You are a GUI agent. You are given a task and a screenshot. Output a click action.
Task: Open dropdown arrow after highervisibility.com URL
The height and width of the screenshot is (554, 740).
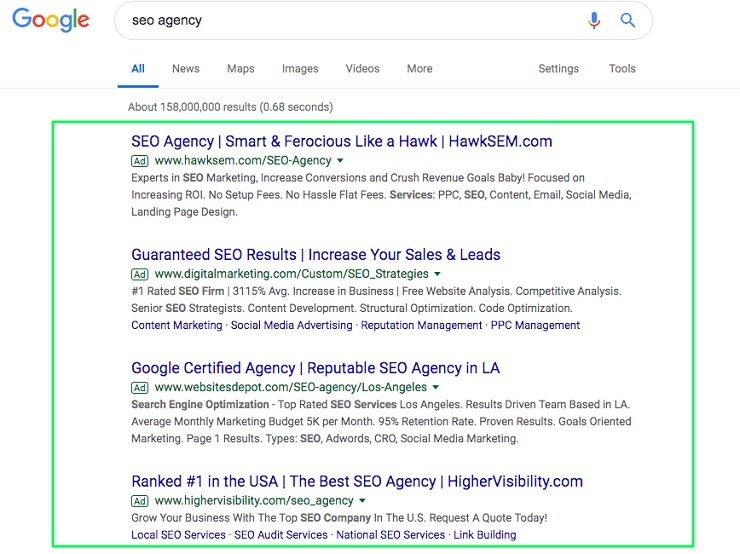point(362,501)
